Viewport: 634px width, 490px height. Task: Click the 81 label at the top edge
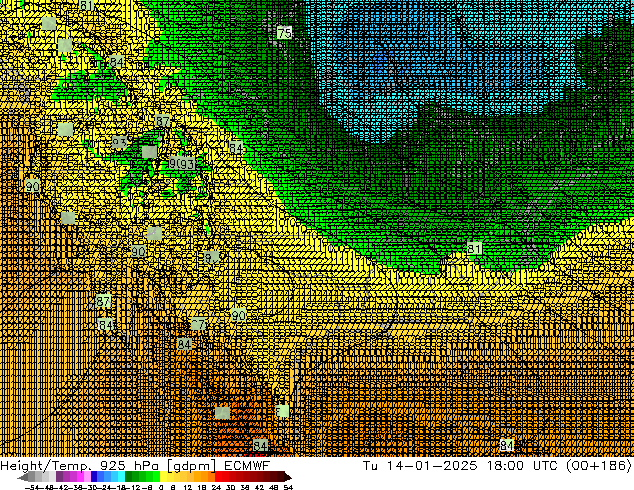tap(86, 5)
